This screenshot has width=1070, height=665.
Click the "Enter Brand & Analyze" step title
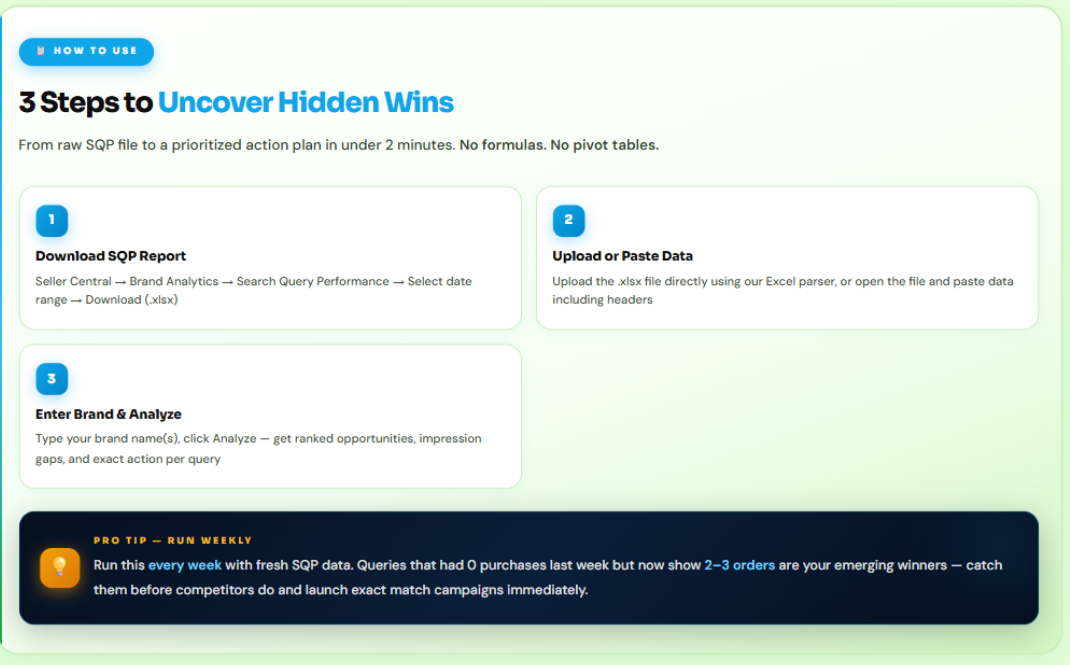tap(109, 415)
